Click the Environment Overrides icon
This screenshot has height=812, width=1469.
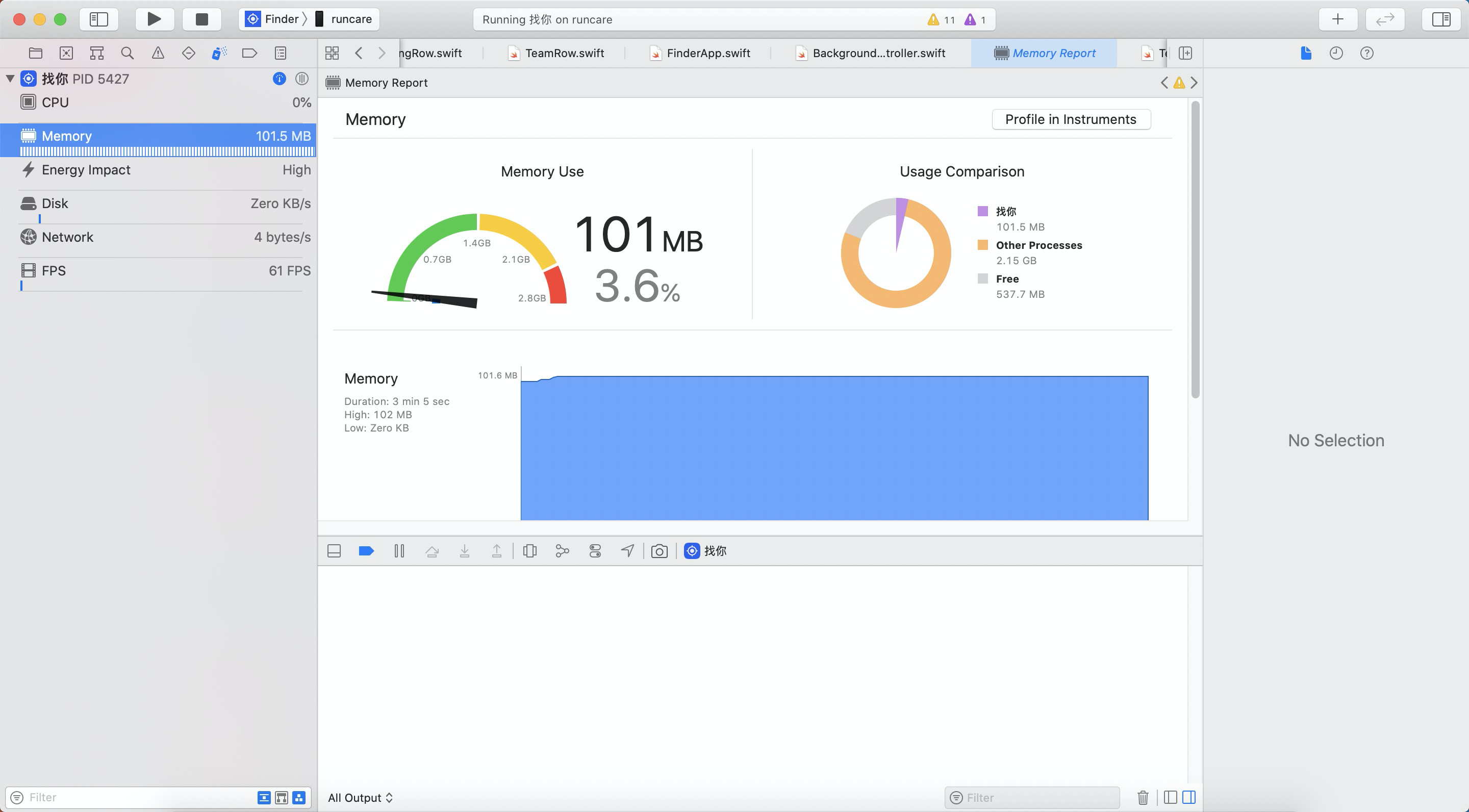click(x=595, y=551)
